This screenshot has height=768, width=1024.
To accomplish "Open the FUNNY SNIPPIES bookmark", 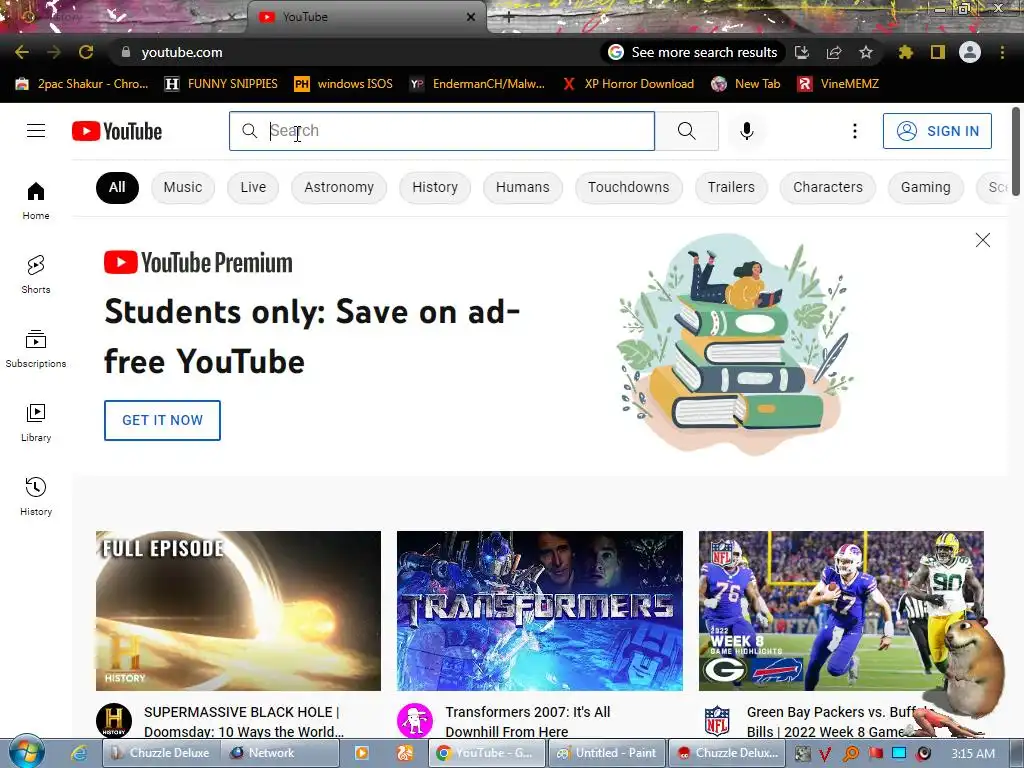I will (221, 84).
